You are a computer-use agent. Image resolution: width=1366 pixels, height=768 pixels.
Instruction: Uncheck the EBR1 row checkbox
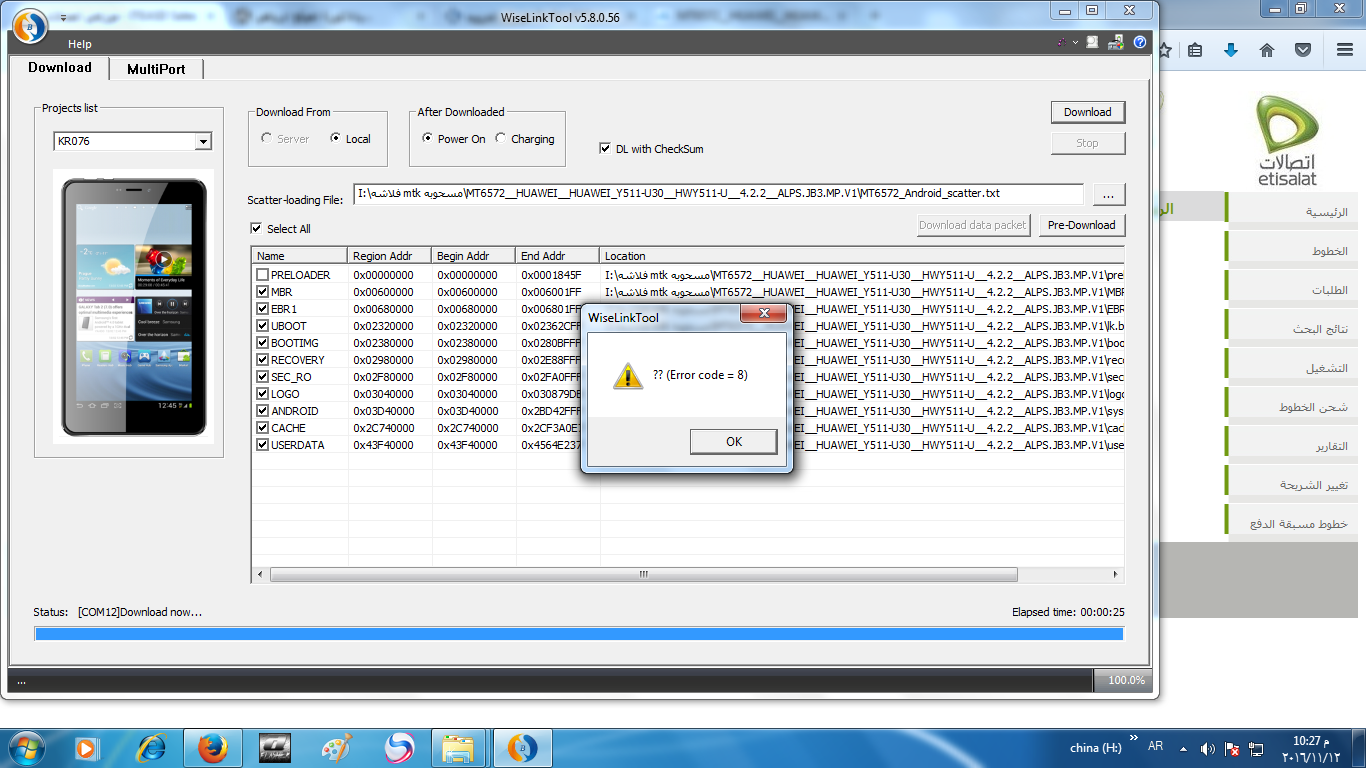coord(262,309)
